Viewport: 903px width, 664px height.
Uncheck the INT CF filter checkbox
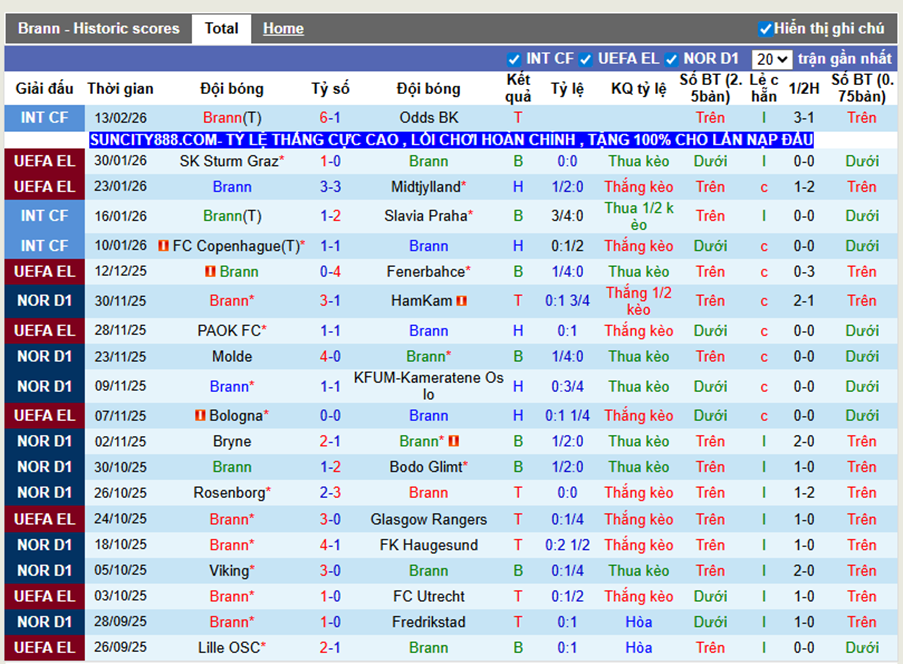(514, 59)
